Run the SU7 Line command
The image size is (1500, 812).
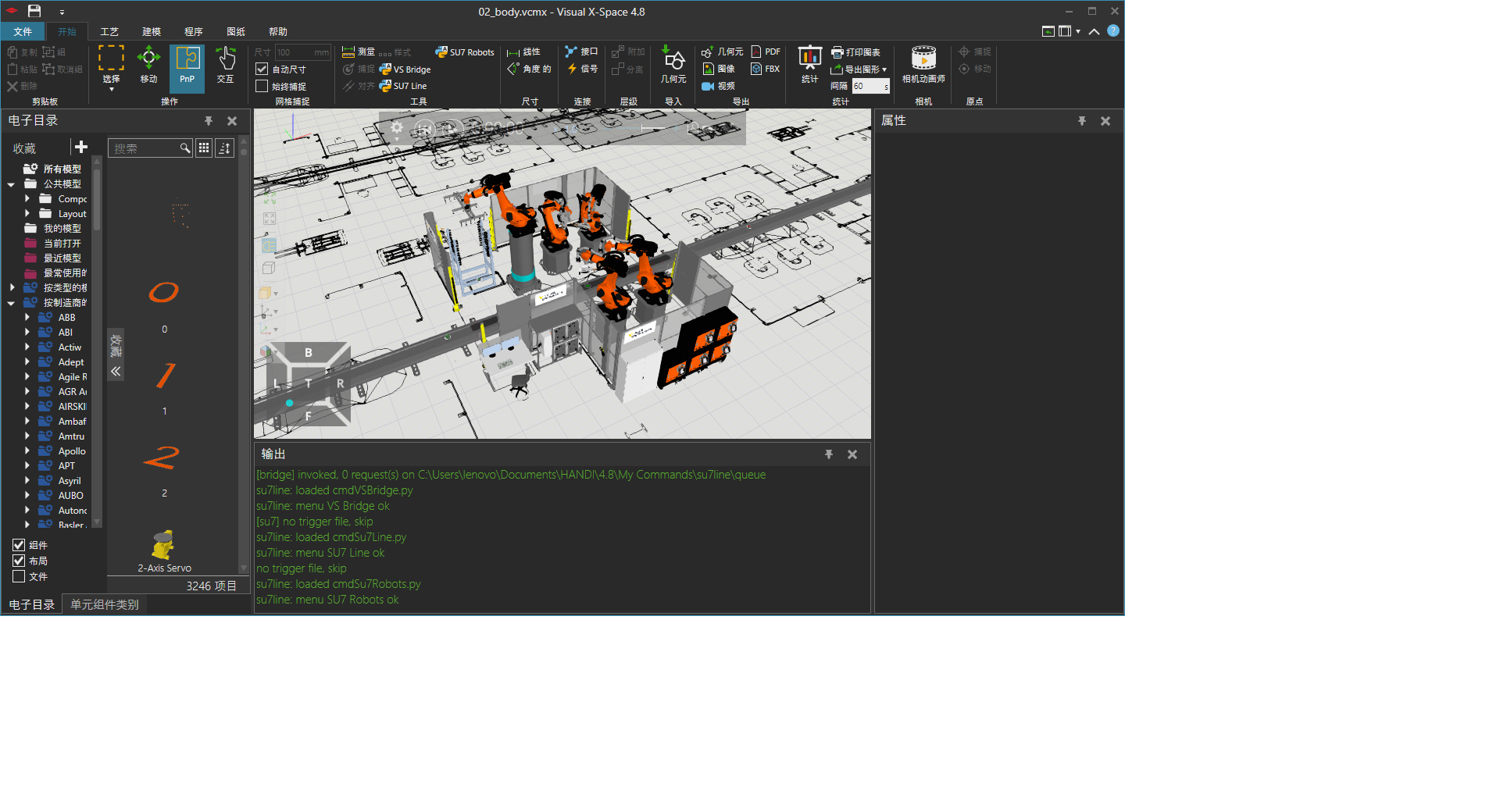tap(403, 86)
